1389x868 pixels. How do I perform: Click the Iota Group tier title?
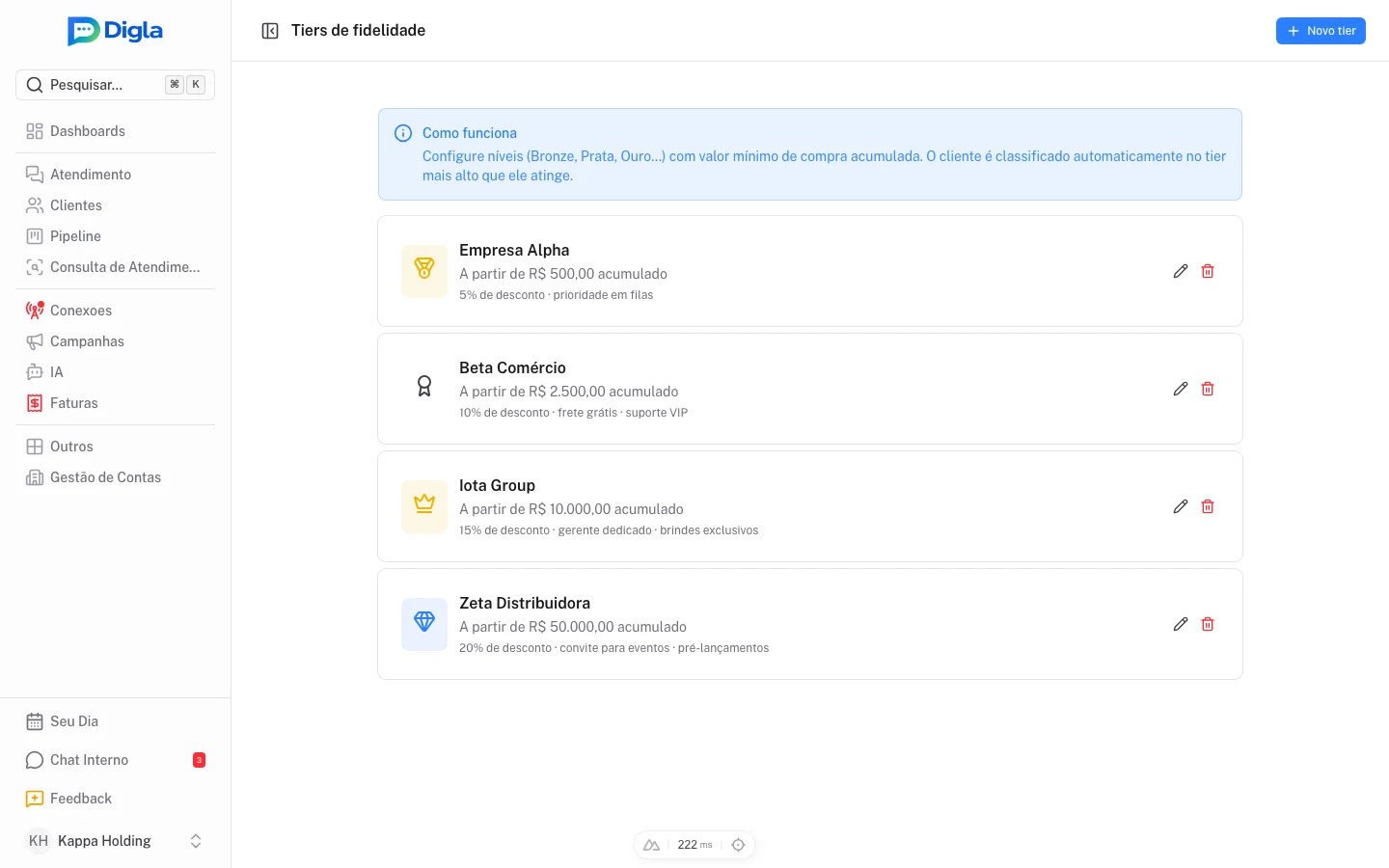(497, 485)
